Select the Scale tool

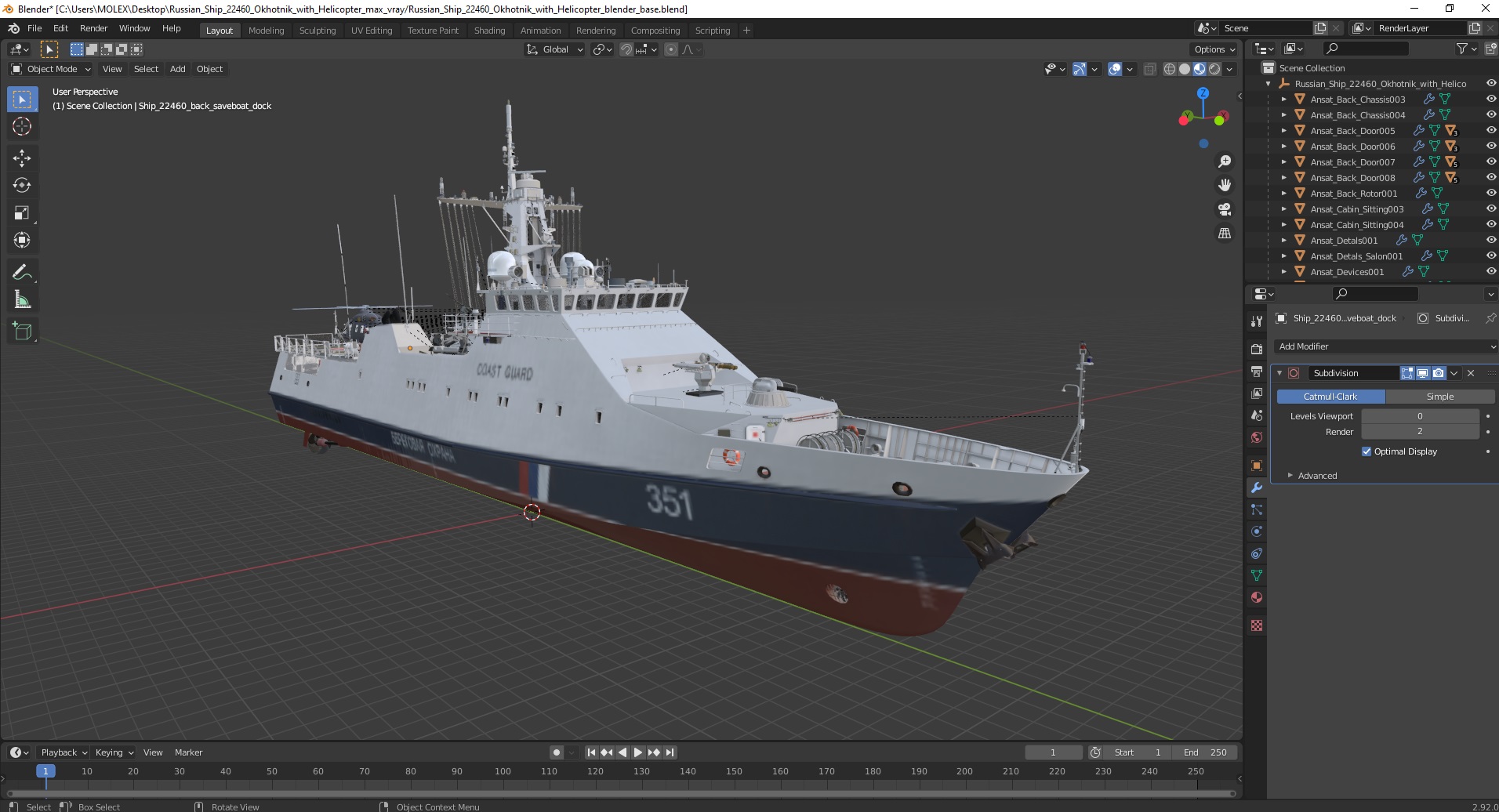click(x=22, y=213)
